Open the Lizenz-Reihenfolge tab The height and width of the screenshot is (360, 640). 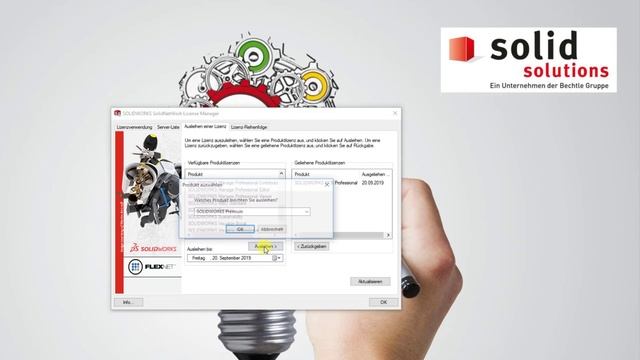249,127
